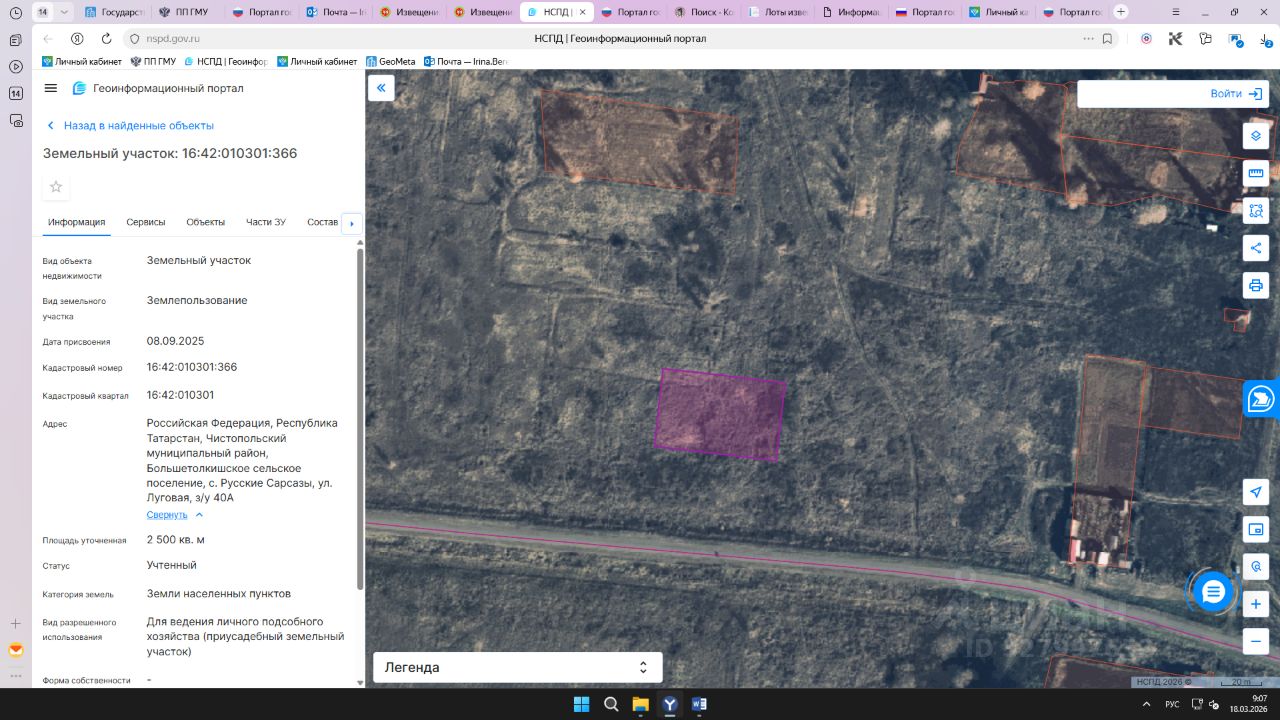Bookmark this page in the address bar
The image size is (1280, 720).
pos(1107,38)
